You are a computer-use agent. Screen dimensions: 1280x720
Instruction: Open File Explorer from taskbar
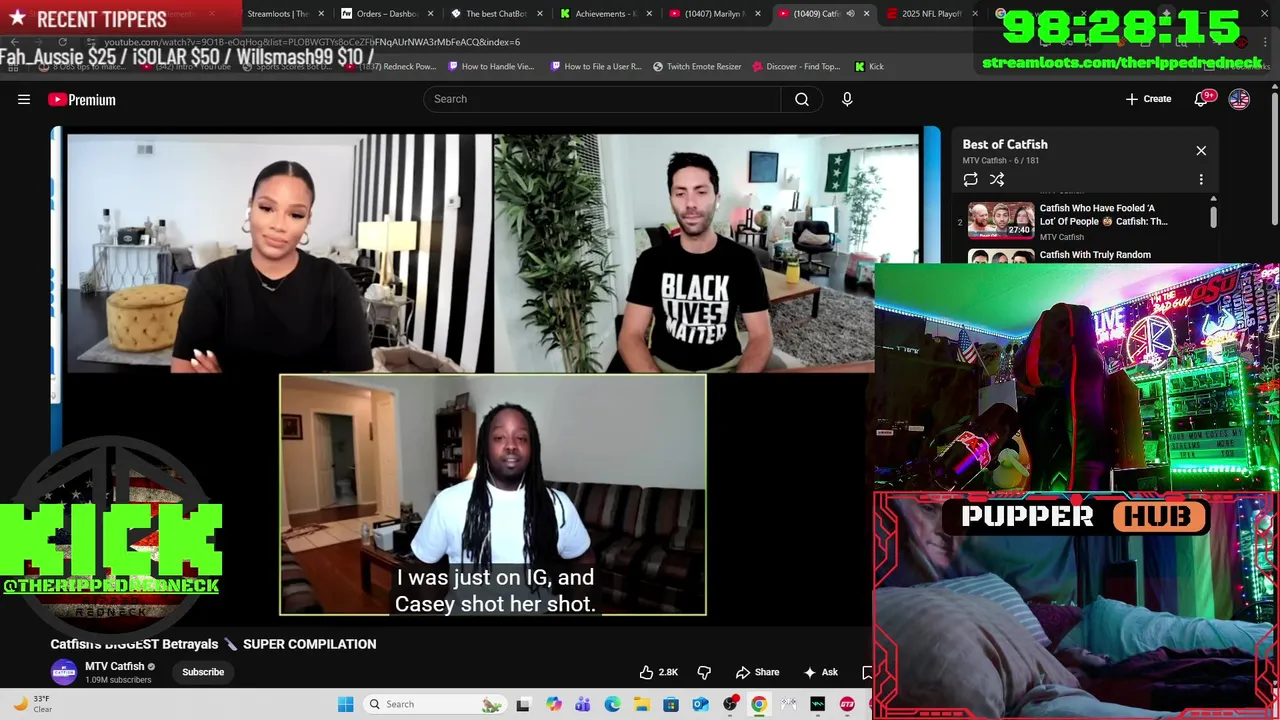point(641,704)
